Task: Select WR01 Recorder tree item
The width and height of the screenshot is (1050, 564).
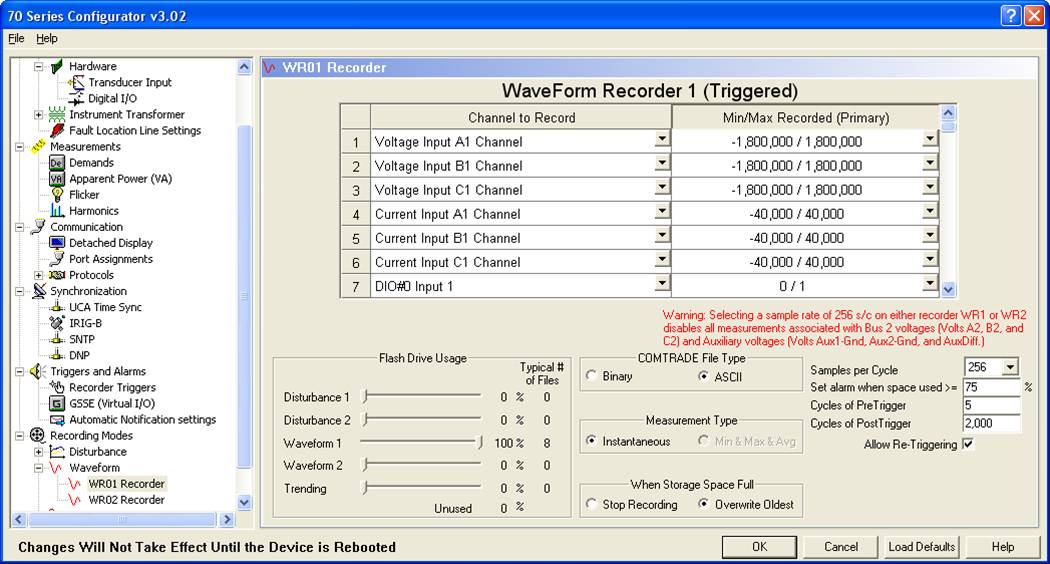Action: [127, 484]
